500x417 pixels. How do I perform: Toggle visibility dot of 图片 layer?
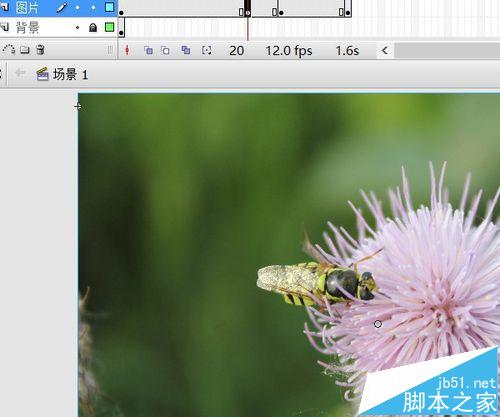[x=77, y=7]
